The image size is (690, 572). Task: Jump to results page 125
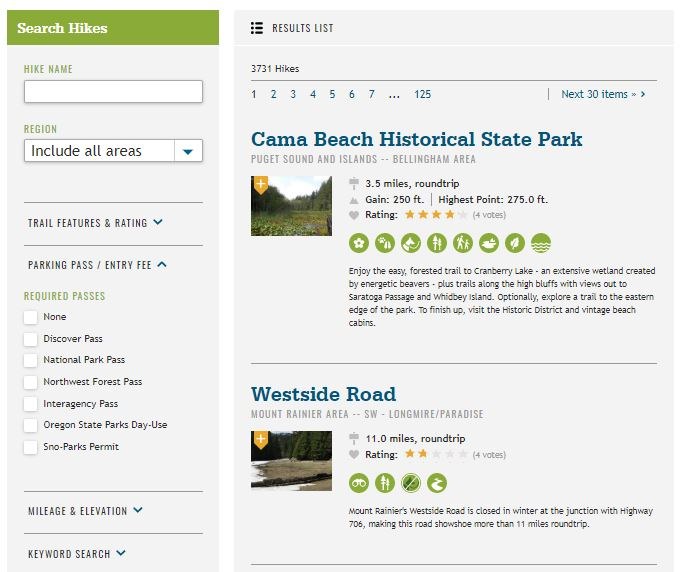422,94
